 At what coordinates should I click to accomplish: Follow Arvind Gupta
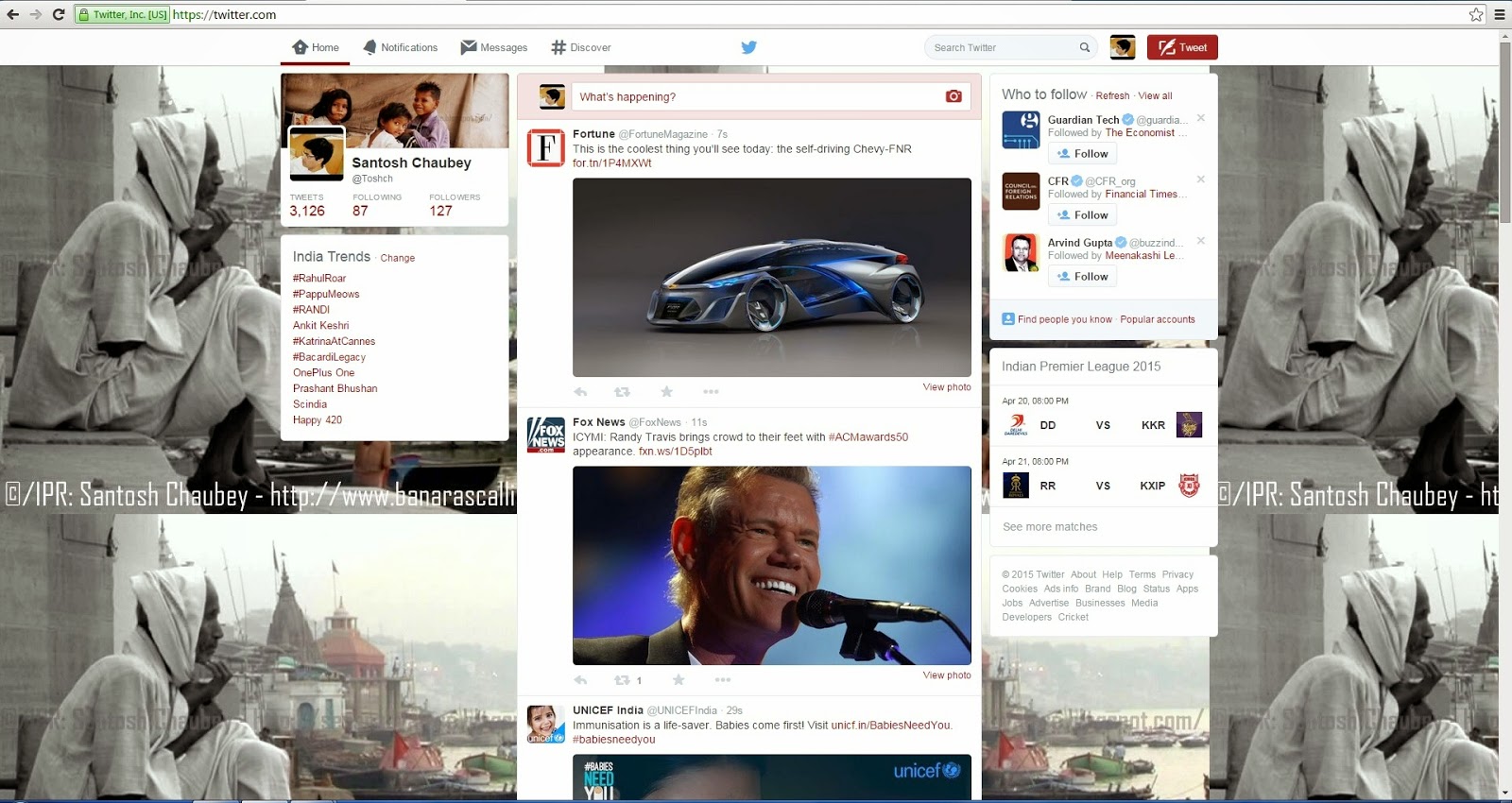coord(1082,277)
